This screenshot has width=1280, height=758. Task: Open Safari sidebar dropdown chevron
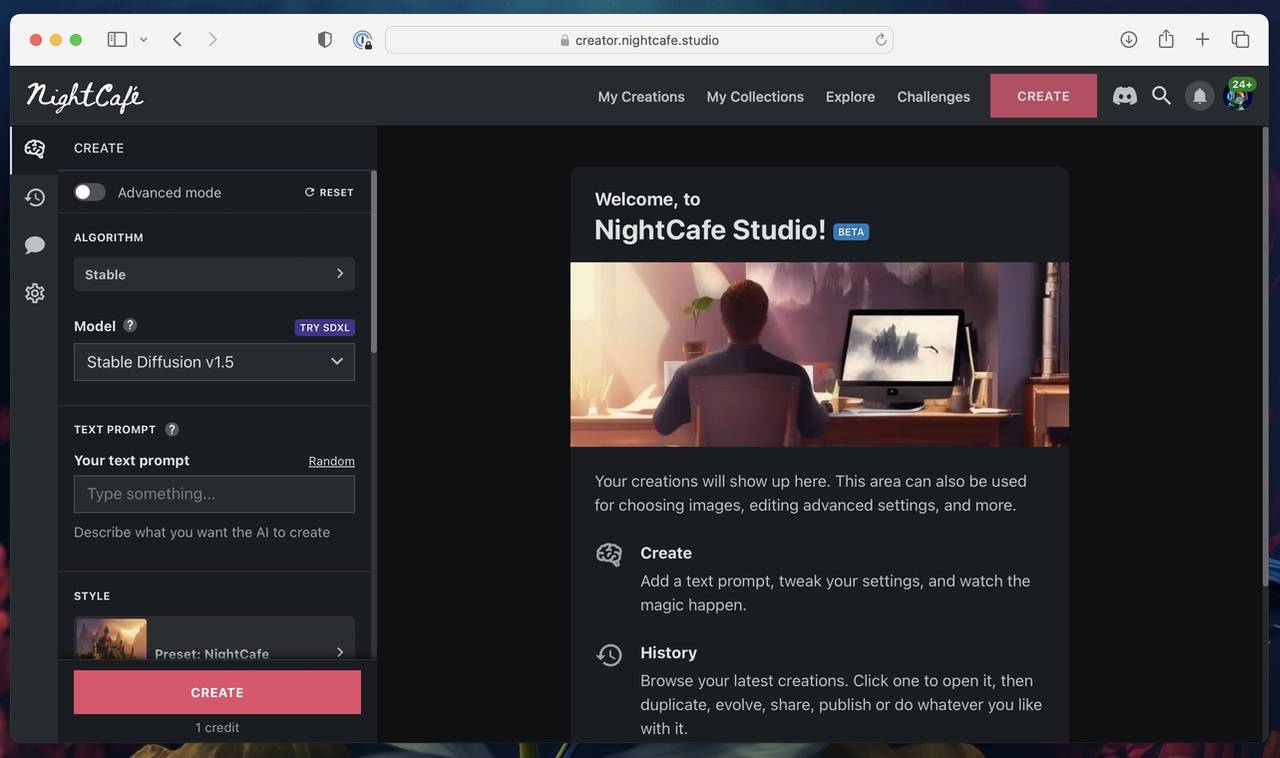tap(143, 39)
